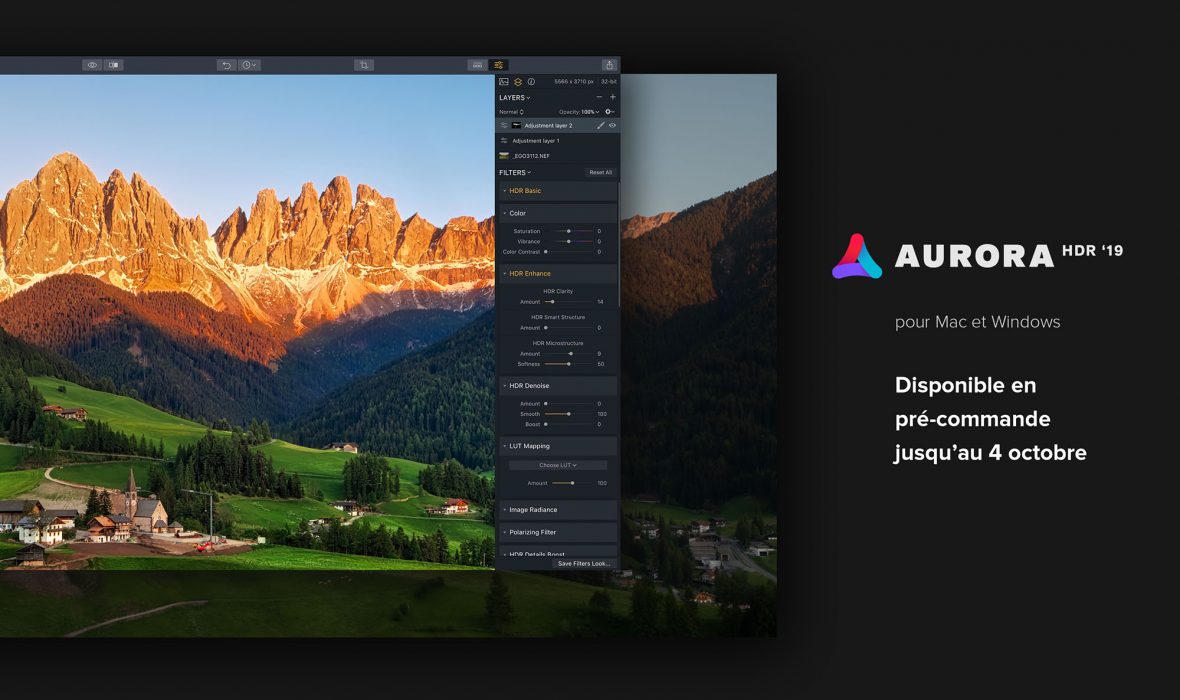Click the undo arrow in the toolbar
This screenshot has width=1180, height=700.
coord(227,65)
